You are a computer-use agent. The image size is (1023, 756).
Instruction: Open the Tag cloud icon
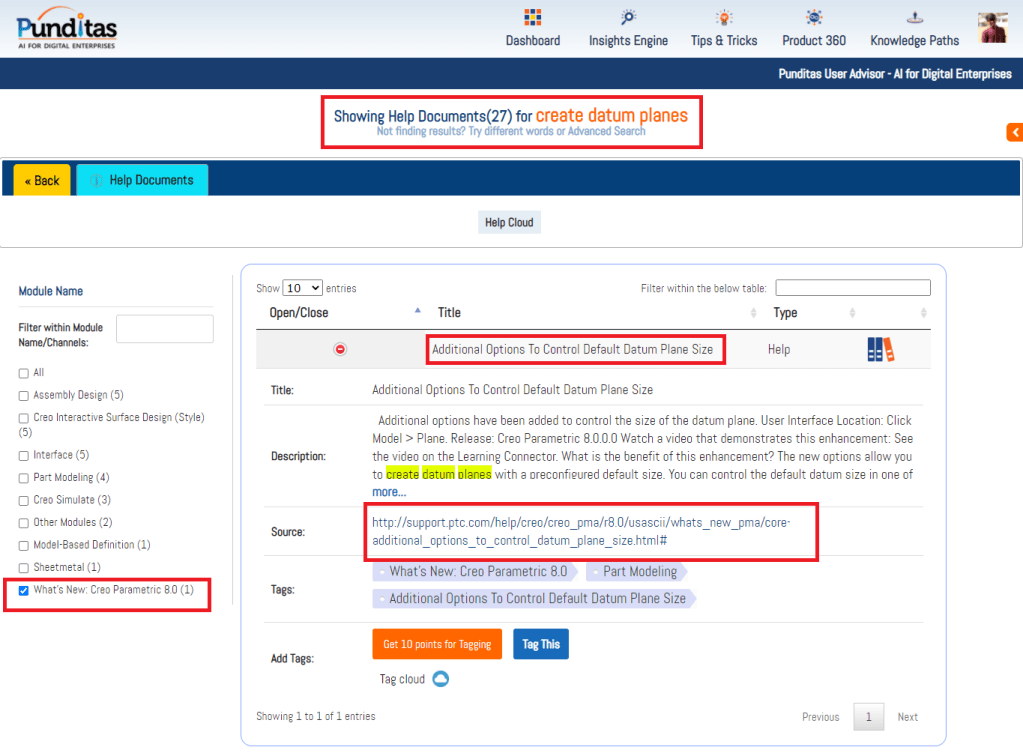(440, 679)
